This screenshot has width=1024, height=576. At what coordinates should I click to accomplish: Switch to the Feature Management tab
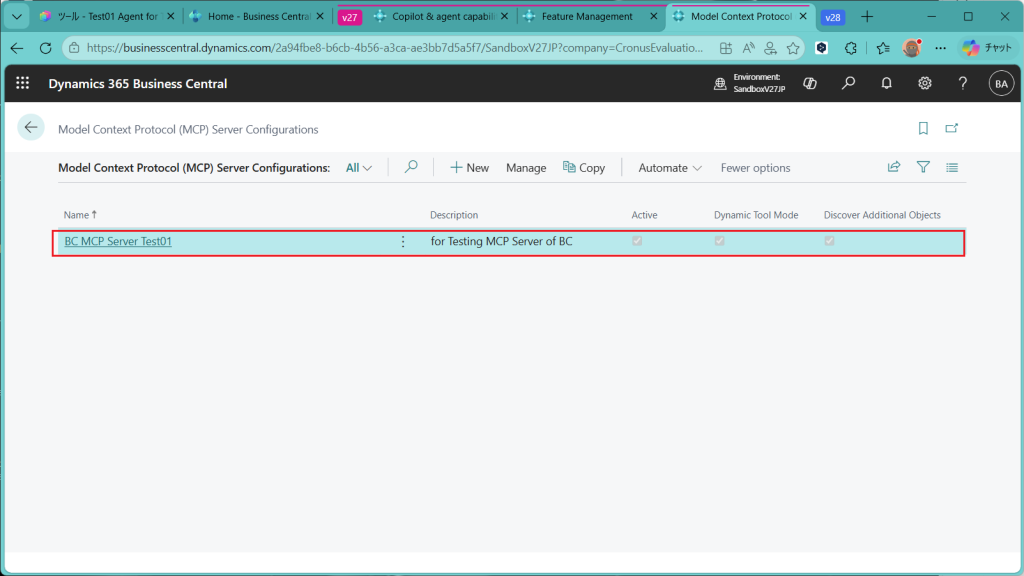pos(587,17)
